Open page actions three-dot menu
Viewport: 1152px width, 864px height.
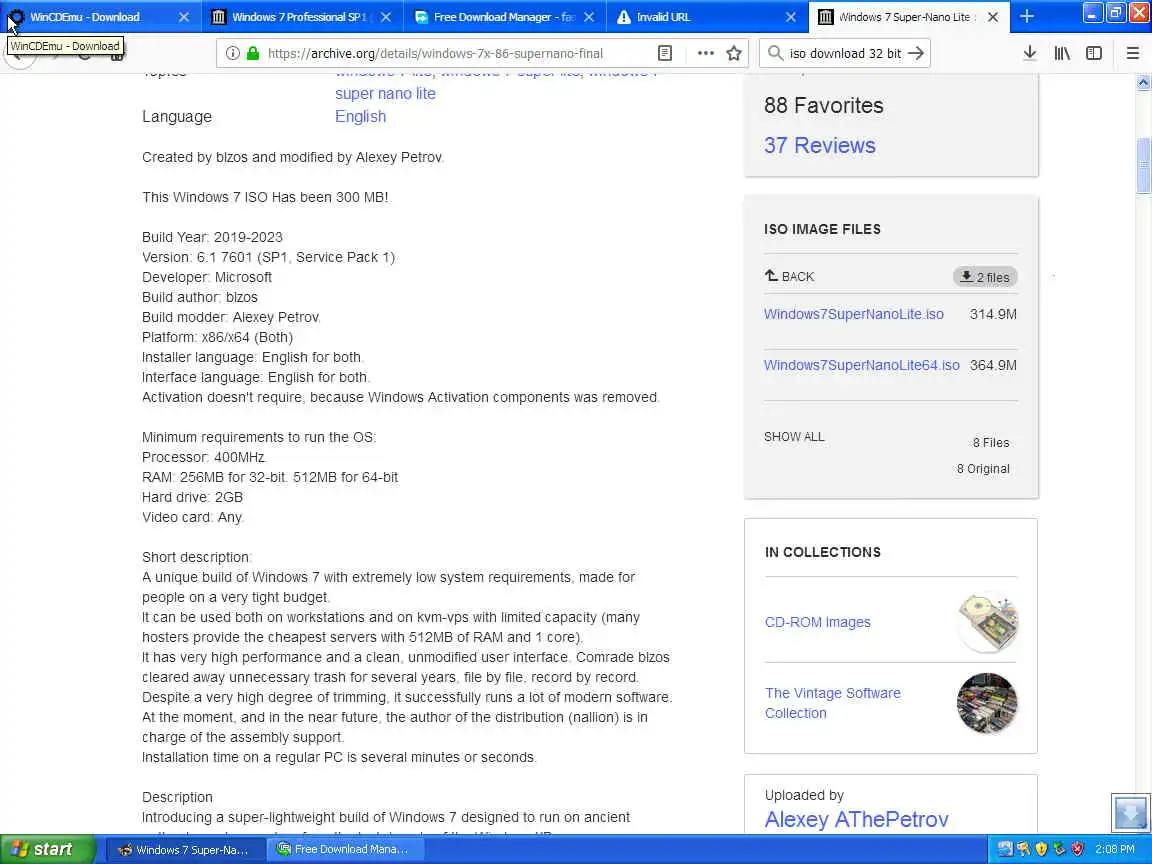[x=705, y=53]
